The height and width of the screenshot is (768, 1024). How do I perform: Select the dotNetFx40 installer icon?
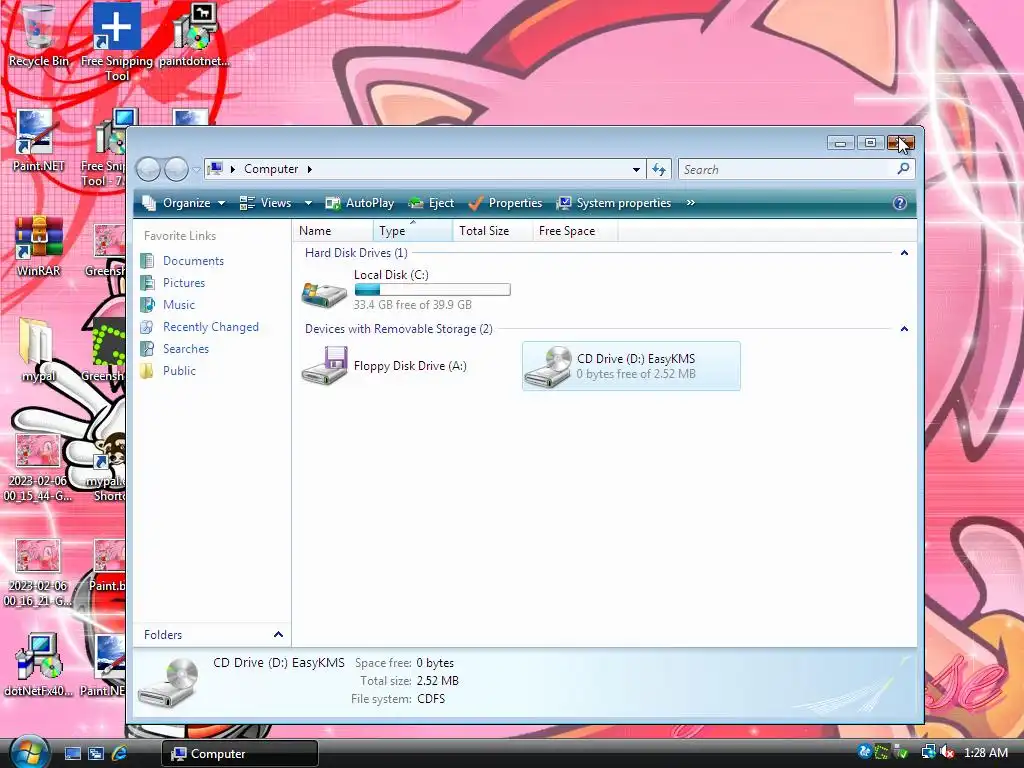38,665
